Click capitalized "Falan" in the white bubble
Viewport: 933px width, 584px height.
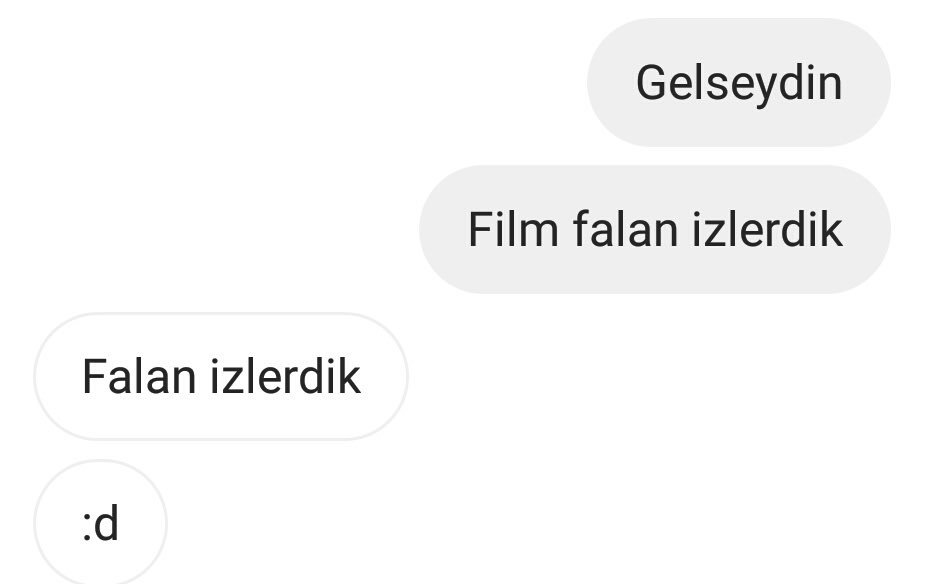point(139,376)
